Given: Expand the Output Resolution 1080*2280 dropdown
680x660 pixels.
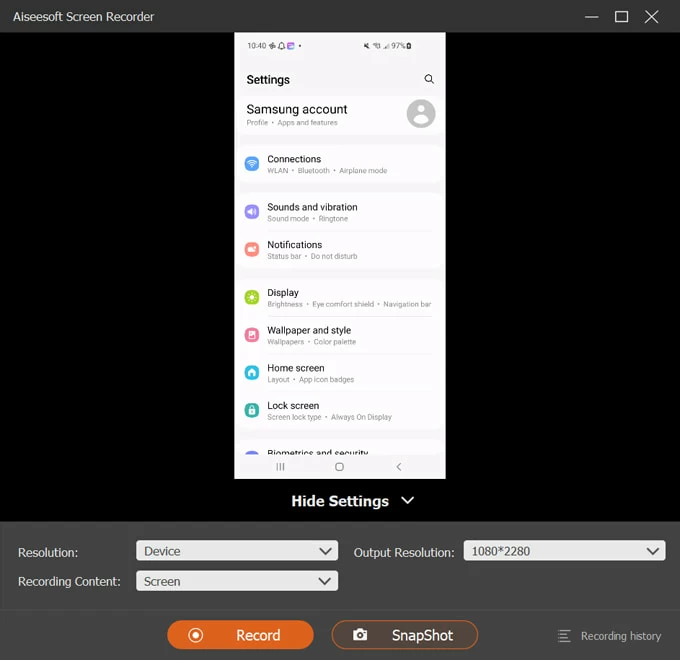Looking at the screenshot, I should tap(564, 551).
